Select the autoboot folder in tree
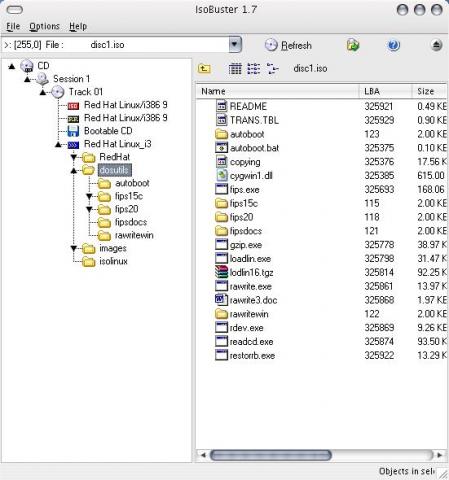Image resolution: width=449 pixels, height=480 pixels. point(132,183)
